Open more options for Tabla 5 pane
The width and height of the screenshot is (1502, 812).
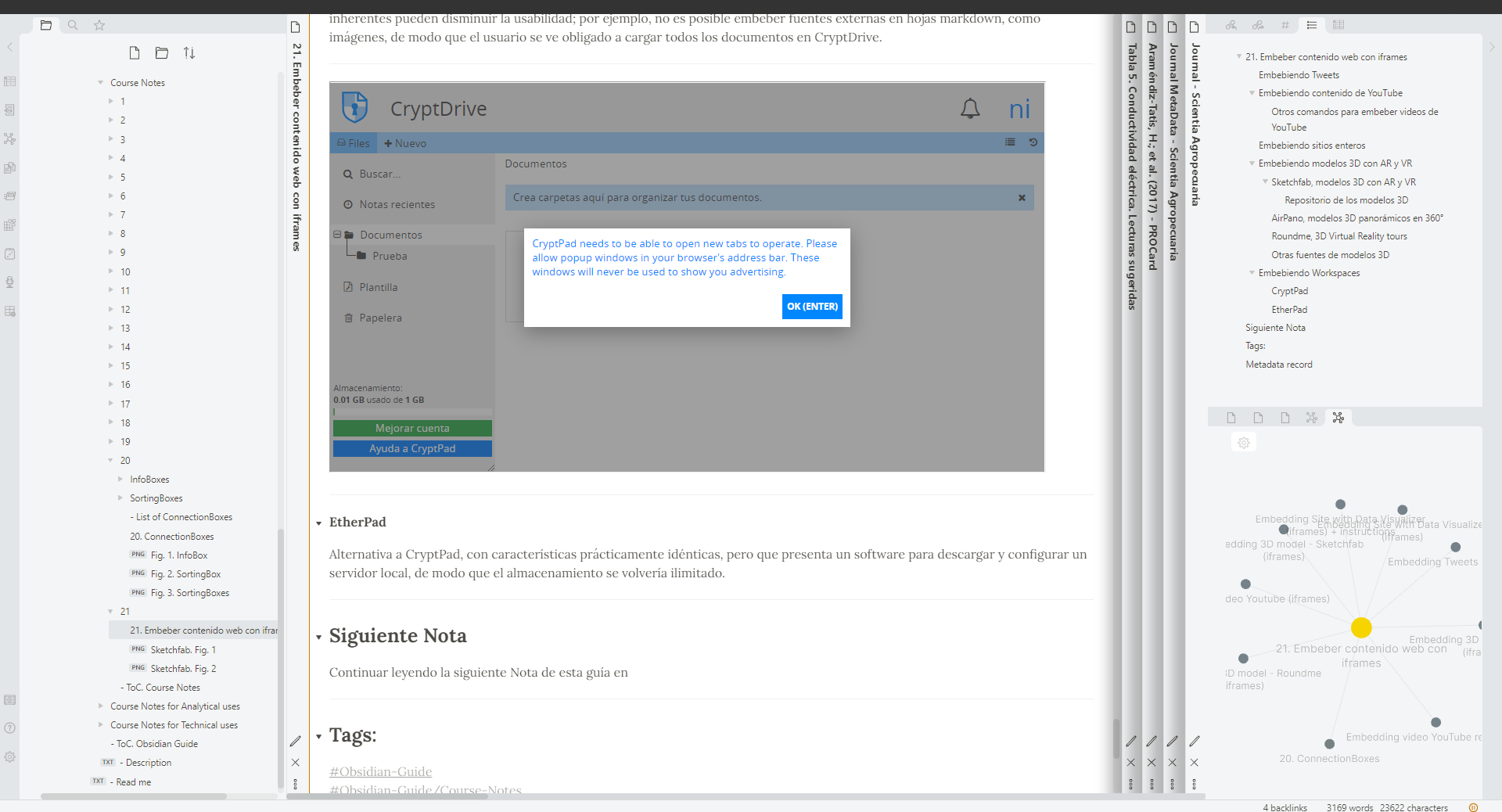pyautogui.click(x=1131, y=783)
